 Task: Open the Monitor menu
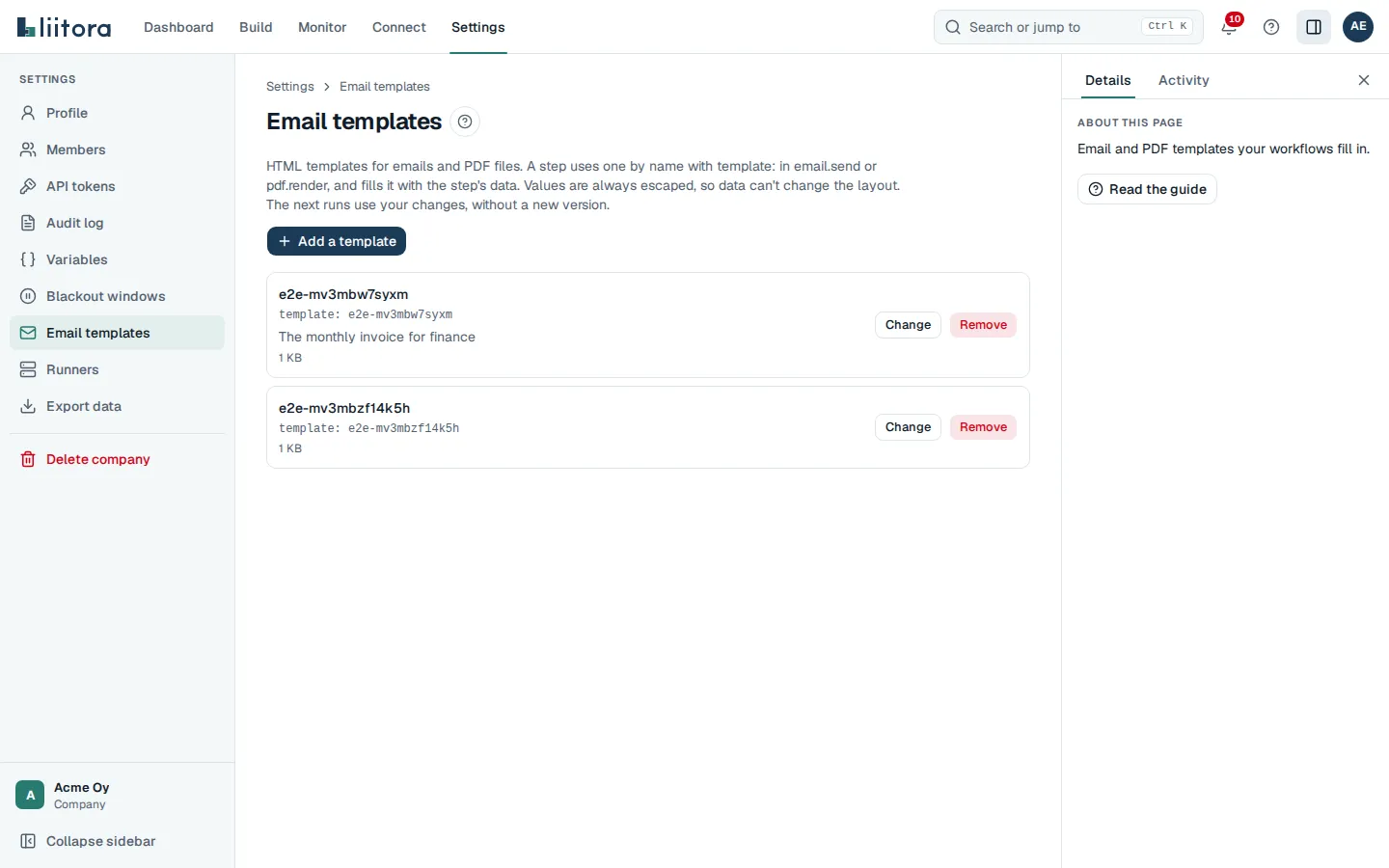pos(322,27)
